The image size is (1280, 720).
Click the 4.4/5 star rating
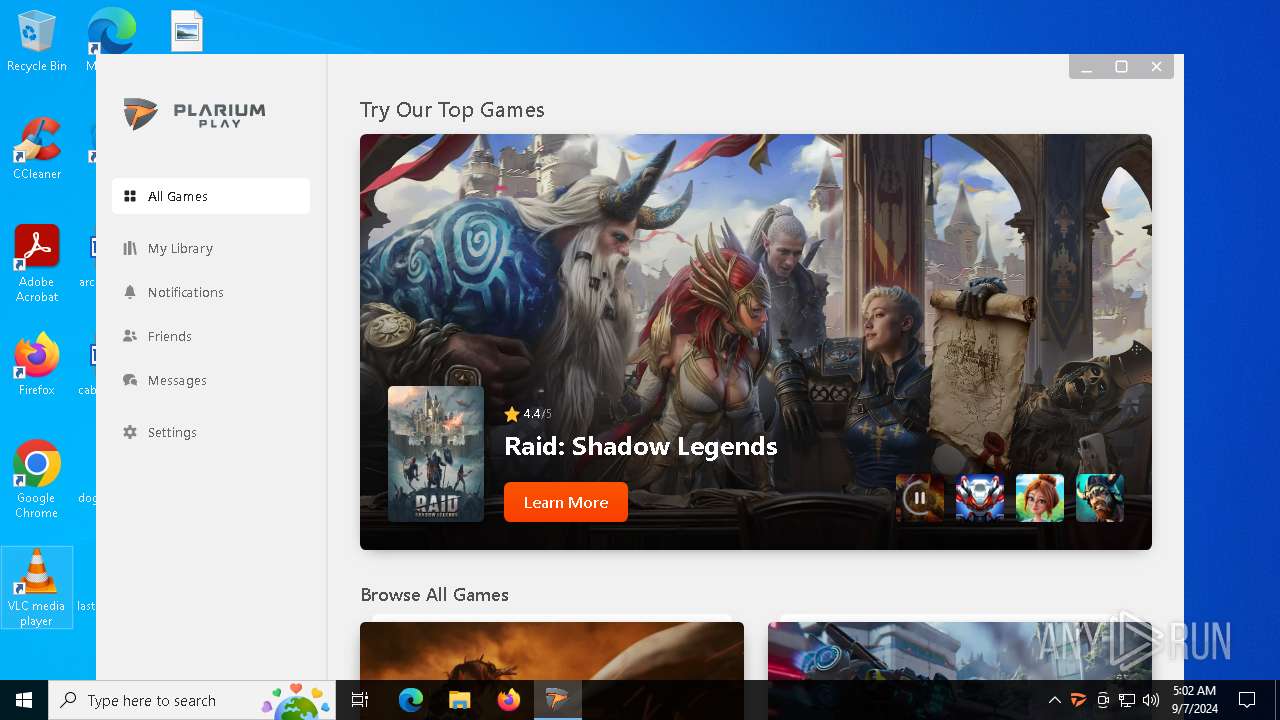[528, 414]
